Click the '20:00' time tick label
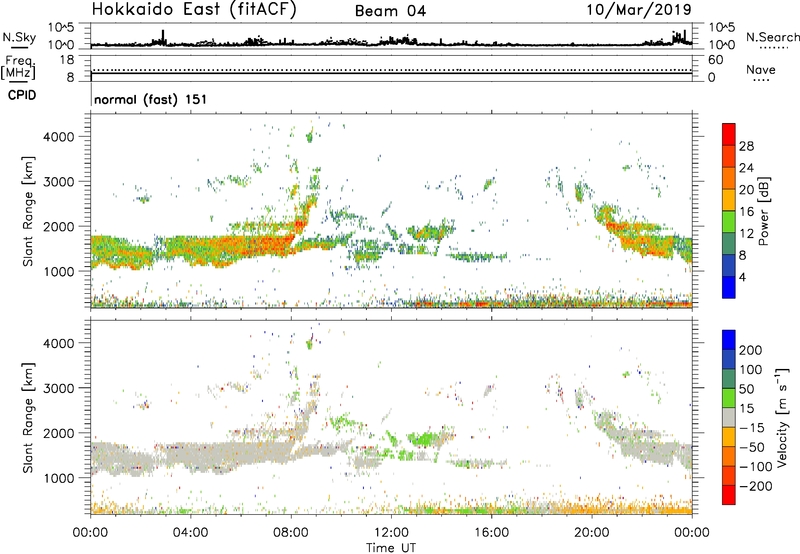Viewport: 800px width, 554px height. click(x=592, y=533)
